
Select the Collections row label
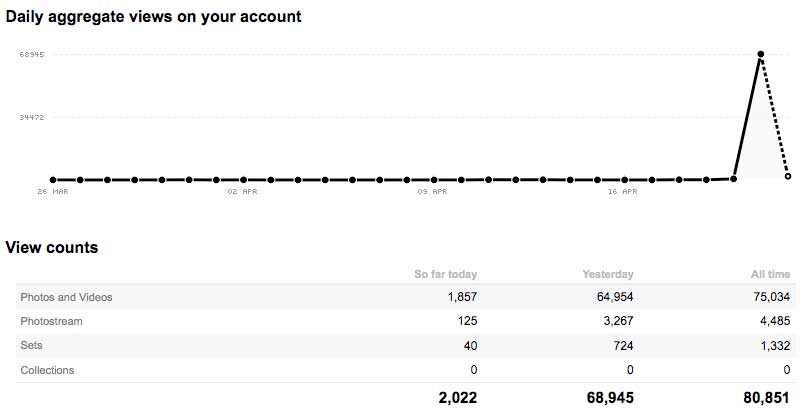click(x=47, y=369)
